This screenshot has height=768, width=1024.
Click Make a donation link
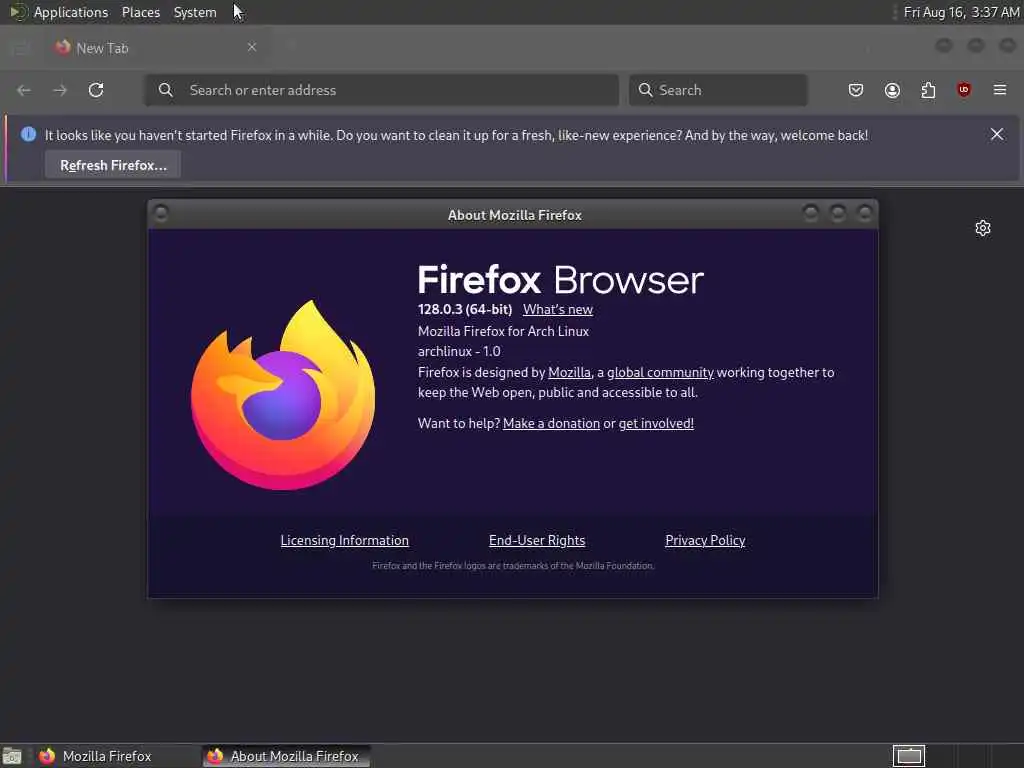551,423
